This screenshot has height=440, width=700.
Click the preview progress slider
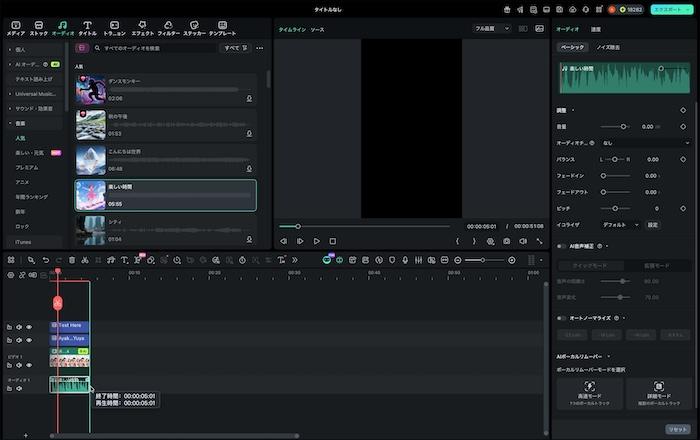point(364,226)
